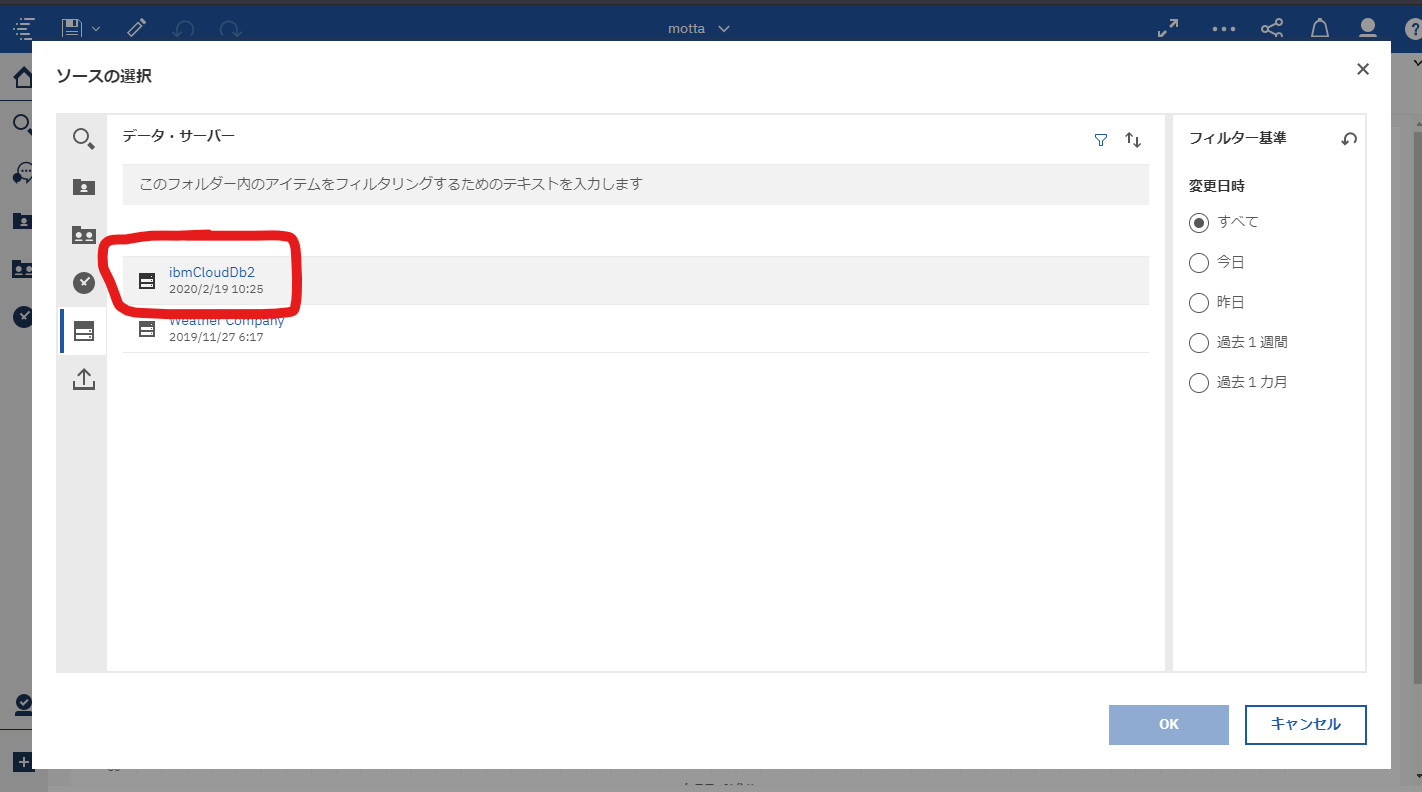
Task: Expand the save options dropdown arrow
Action: [96, 29]
